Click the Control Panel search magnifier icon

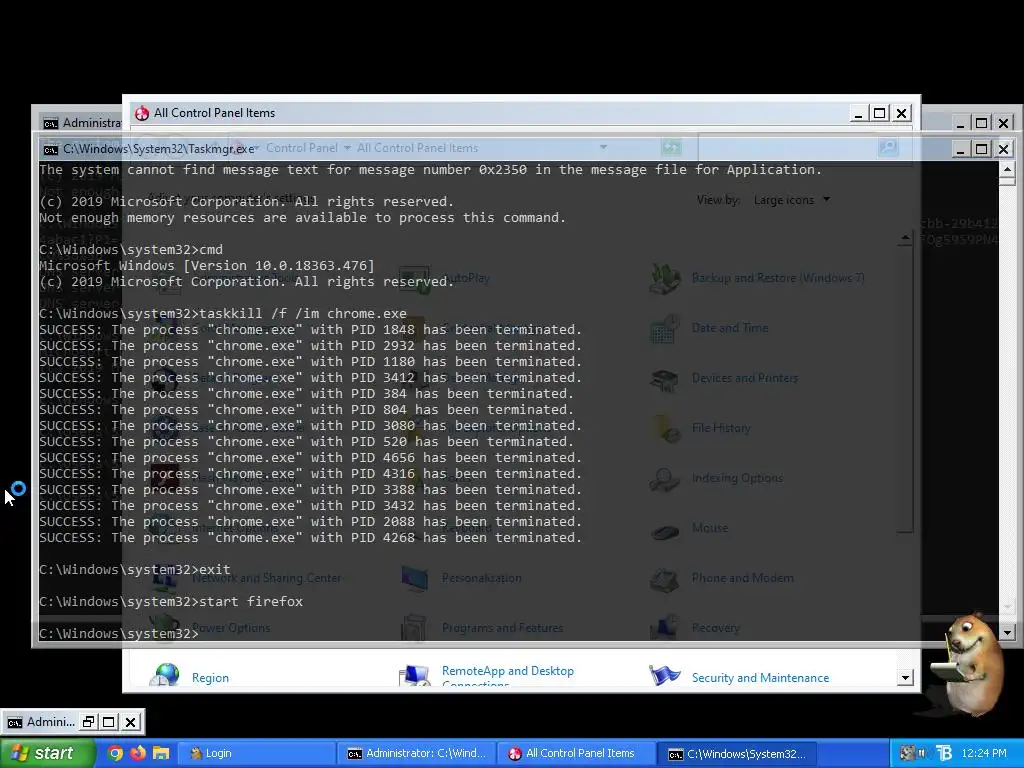[x=888, y=148]
